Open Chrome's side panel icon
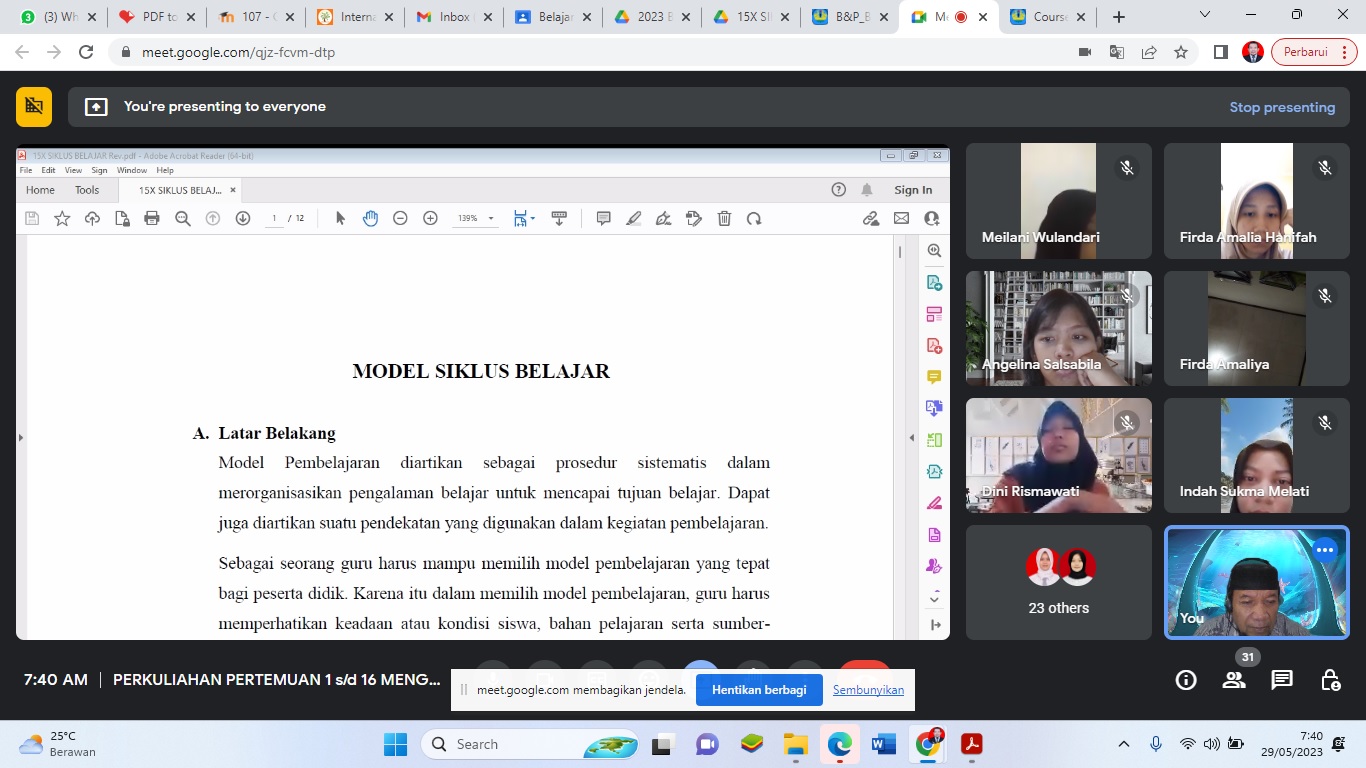Viewport: 1366px width, 768px height. [x=1220, y=52]
